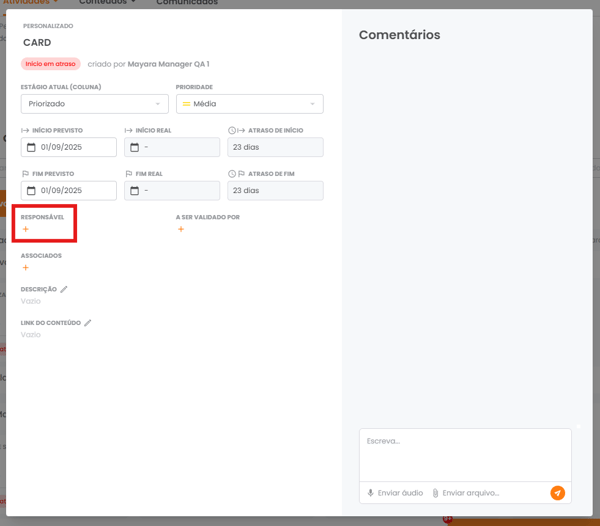Edit the Descrição with the pencil icon
Image resolution: width=600 pixels, height=526 pixels.
(64, 289)
